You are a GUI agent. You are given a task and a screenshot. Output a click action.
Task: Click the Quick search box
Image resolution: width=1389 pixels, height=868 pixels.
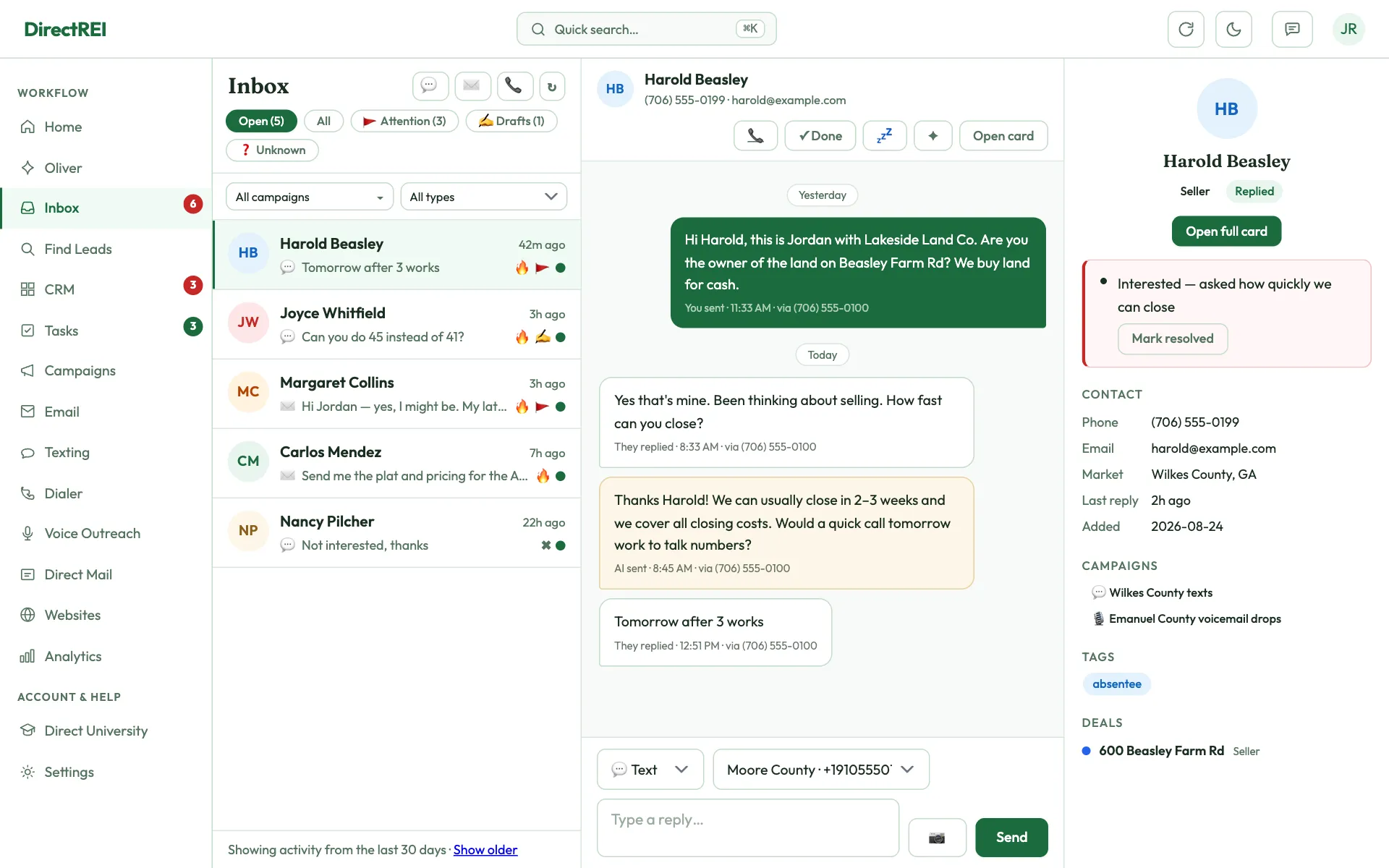647,29
